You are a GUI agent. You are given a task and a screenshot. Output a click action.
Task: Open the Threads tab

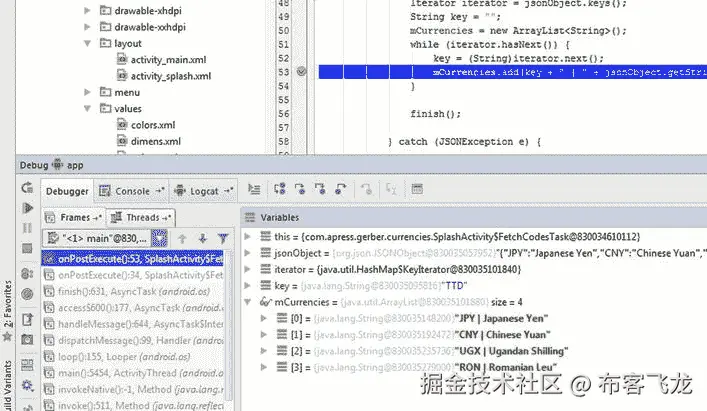(141, 218)
